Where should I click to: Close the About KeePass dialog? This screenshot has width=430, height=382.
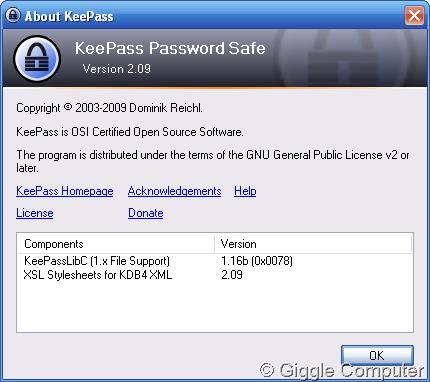pos(414,15)
